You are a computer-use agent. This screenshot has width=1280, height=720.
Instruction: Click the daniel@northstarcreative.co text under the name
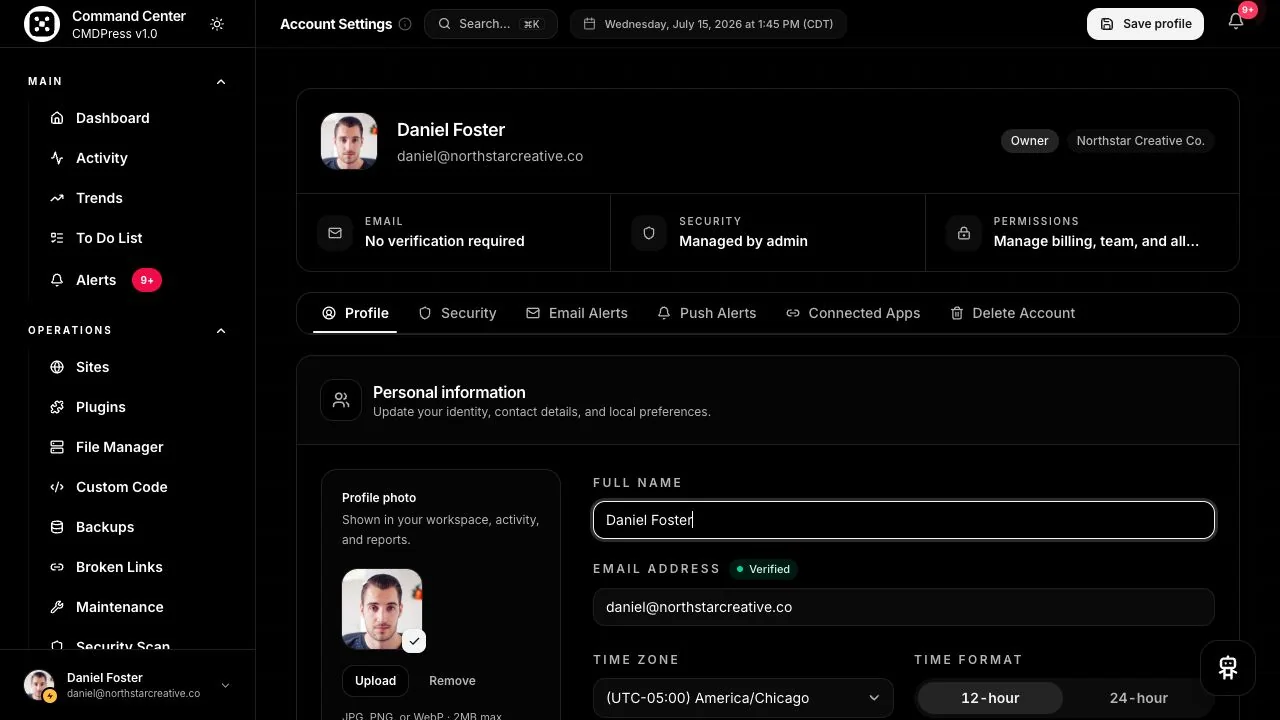(490, 156)
